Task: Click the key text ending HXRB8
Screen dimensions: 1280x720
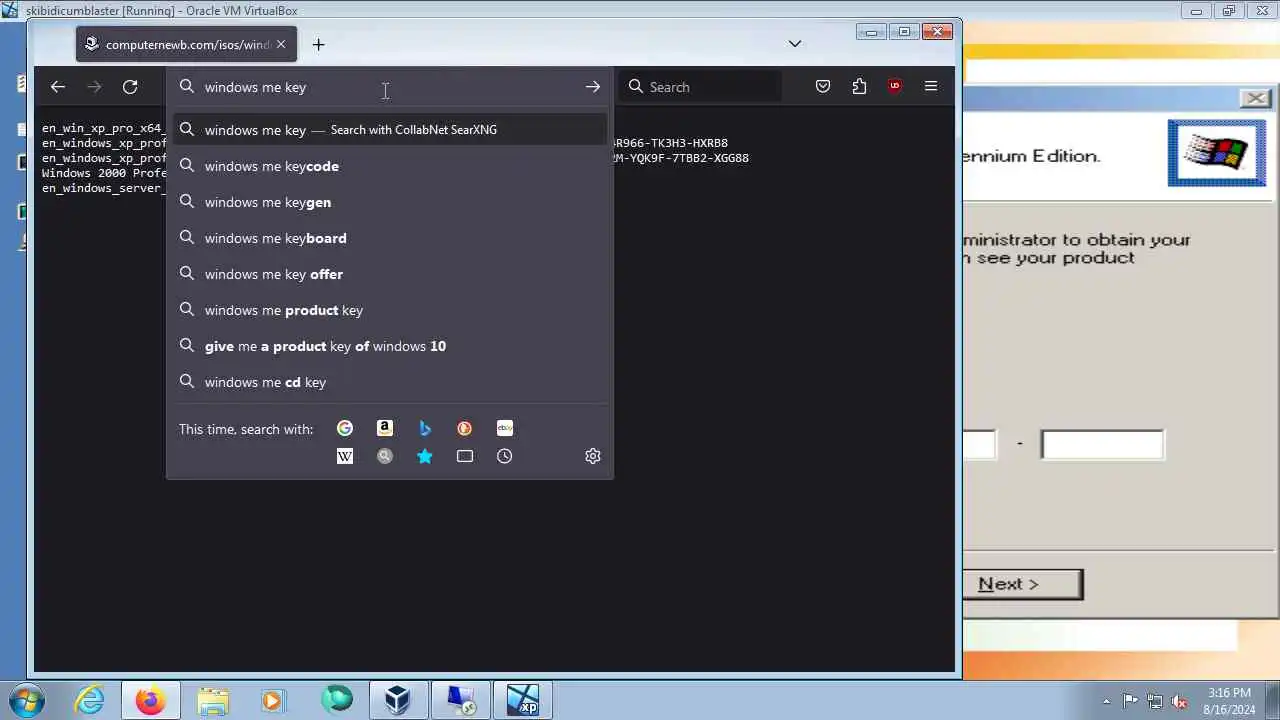Action: point(669,143)
